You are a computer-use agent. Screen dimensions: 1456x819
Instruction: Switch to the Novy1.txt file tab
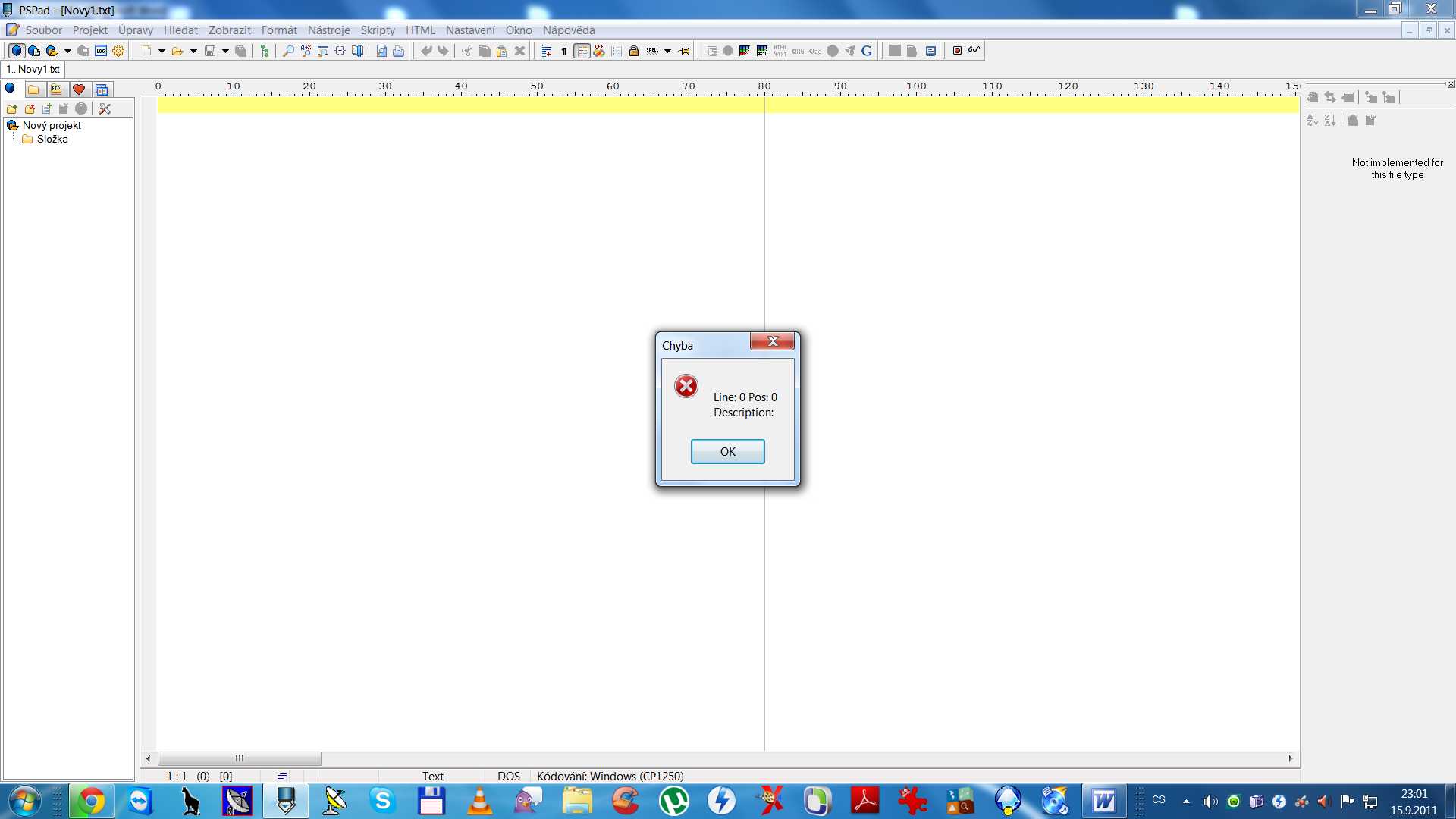click(x=33, y=69)
